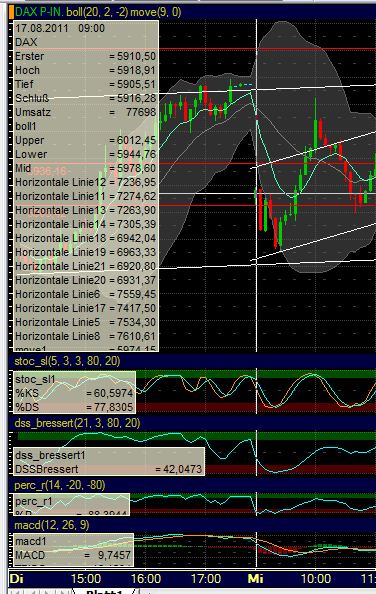Image resolution: width=376 pixels, height=594 pixels.
Task: Select Horizontale Linie17 row
Action: 86,308
